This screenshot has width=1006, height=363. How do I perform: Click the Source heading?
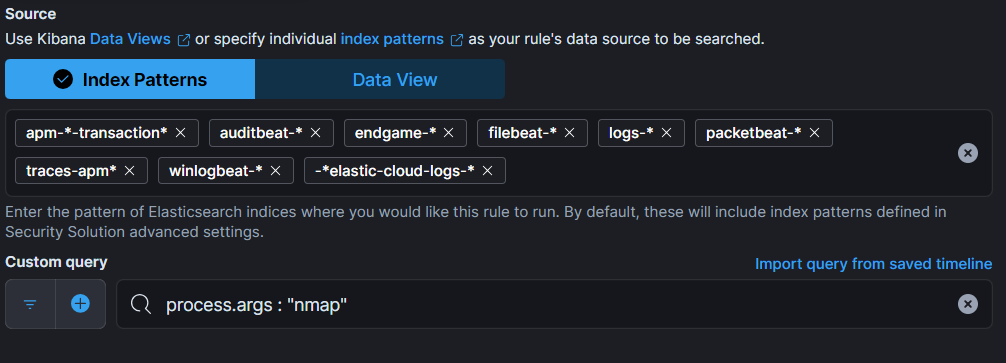coord(30,13)
